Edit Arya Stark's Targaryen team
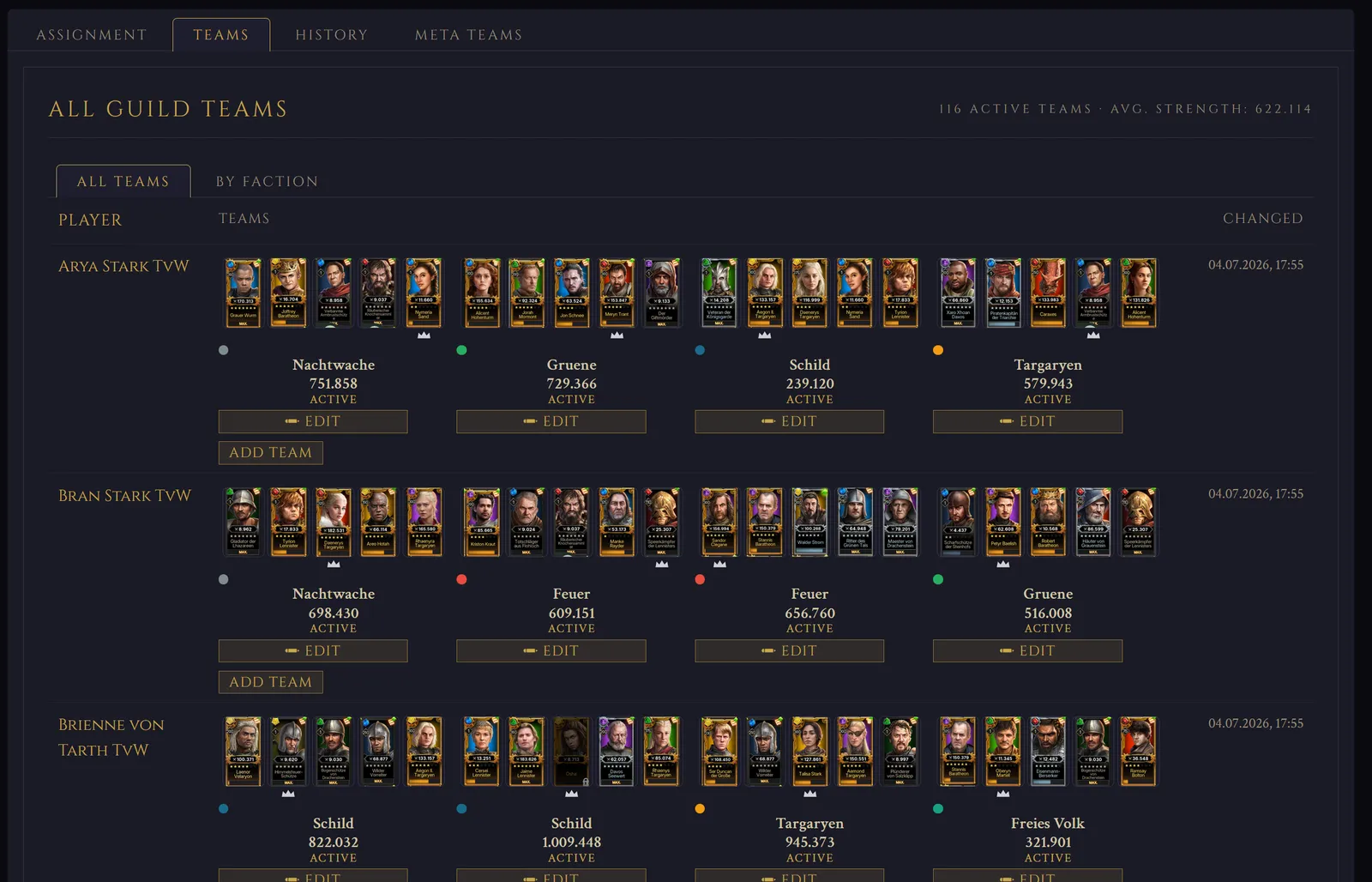This screenshot has width=1372, height=882. 1027,421
